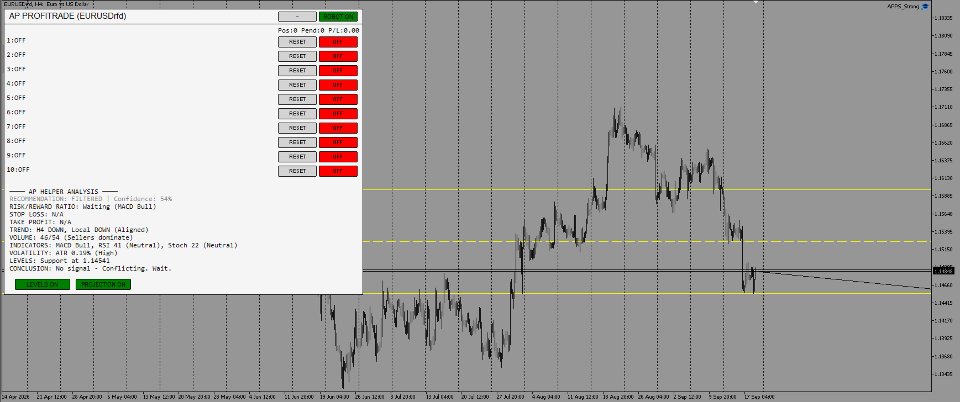Screen dimensions: 960x402
Task: Select the '2:OFF' slot label
Action: tap(17, 55)
